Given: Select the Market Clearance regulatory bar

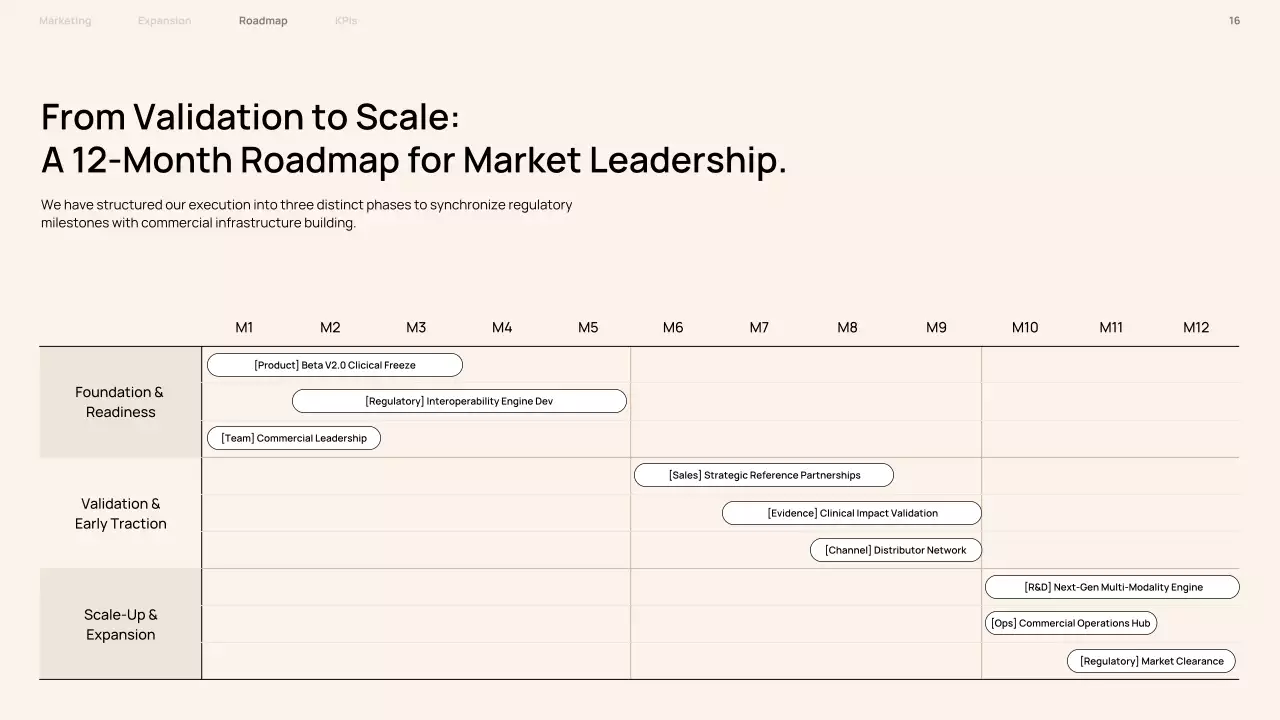Looking at the screenshot, I should click(x=1151, y=661).
